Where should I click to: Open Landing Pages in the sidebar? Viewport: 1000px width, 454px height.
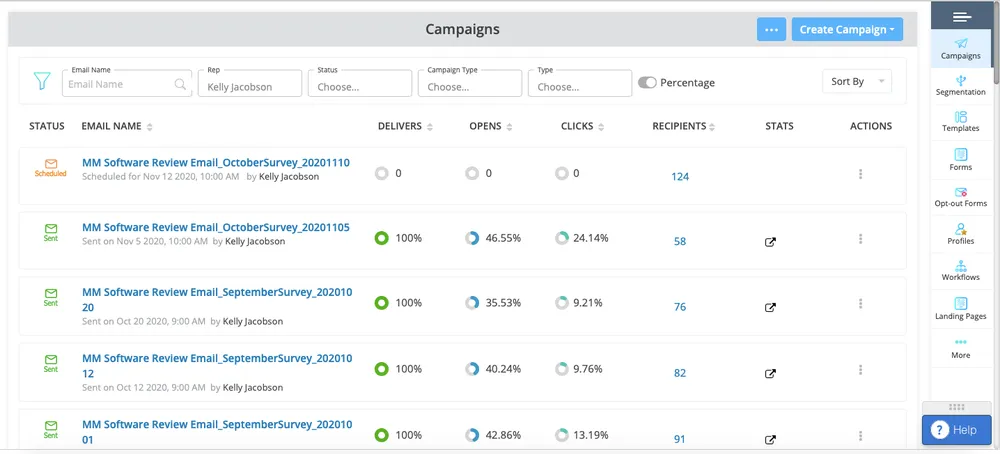[960, 309]
